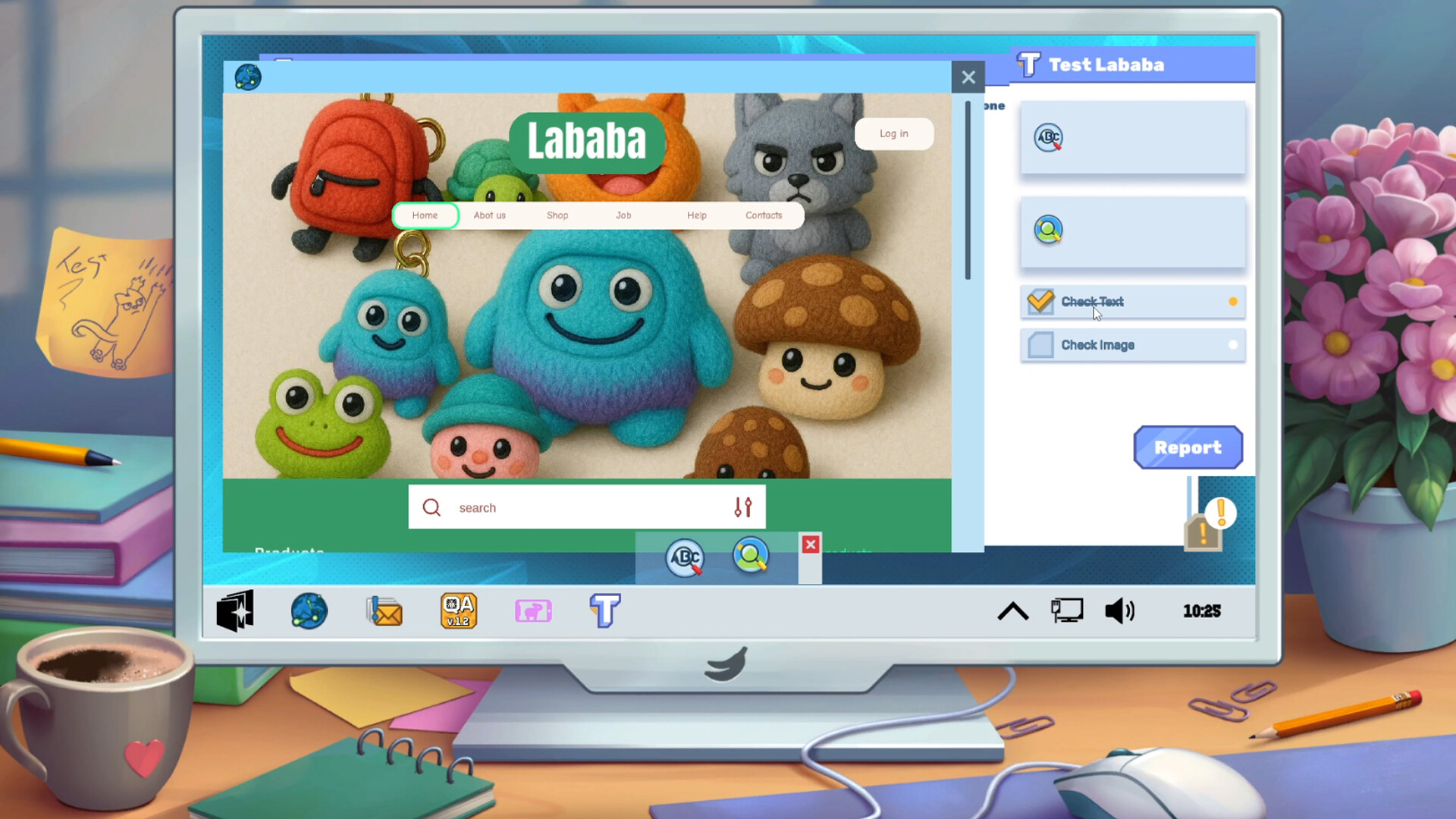Select the magnifier image-check tool in Test Lababa panel
1456x819 pixels.
pyautogui.click(x=1047, y=230)
